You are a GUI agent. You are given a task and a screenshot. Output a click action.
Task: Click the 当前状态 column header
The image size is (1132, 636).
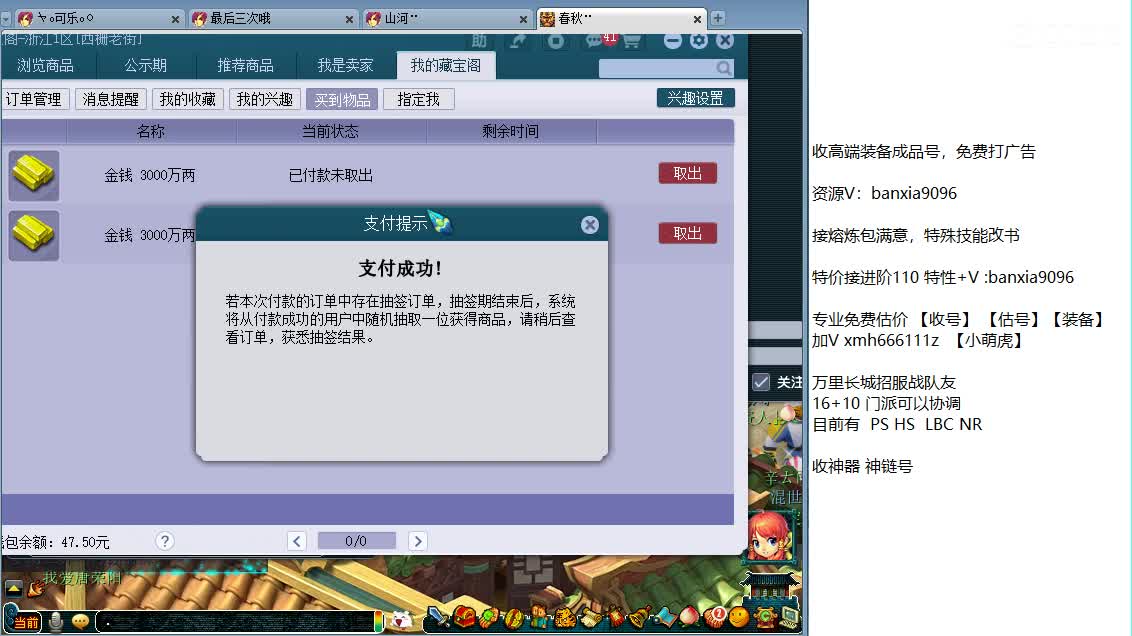331,131
